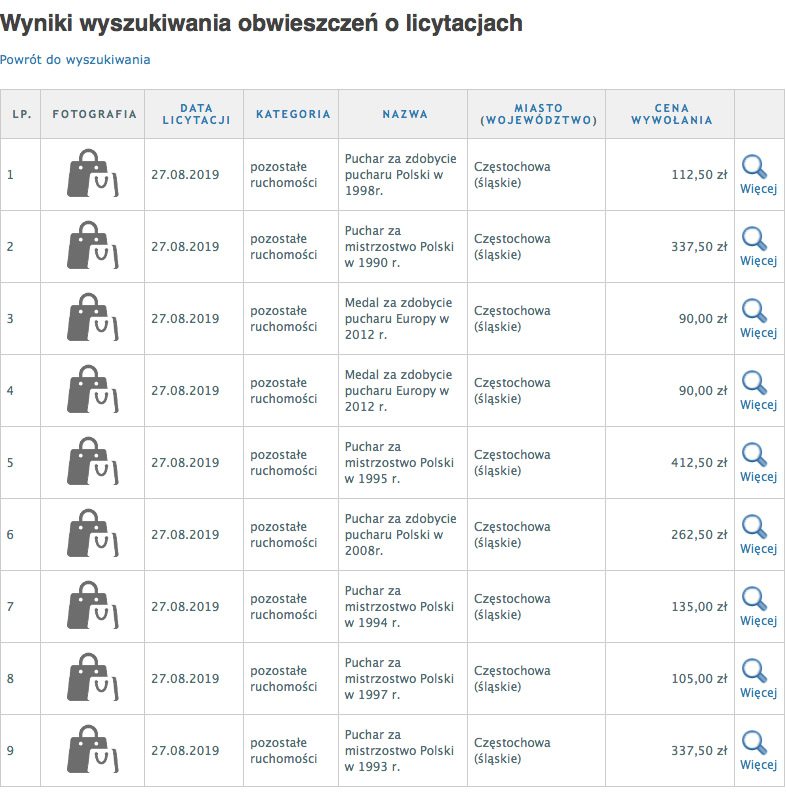Click magnifier icon in row 9
The height and width of the screenshot is (803, 786).
[x=755, y=743]
